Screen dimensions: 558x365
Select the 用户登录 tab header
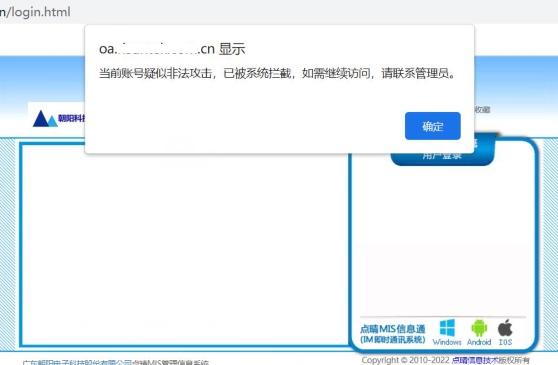(442, 155)
